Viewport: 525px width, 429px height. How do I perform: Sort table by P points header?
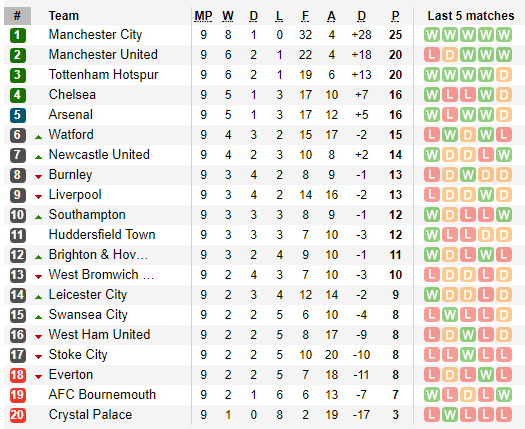tap(395, 16)
